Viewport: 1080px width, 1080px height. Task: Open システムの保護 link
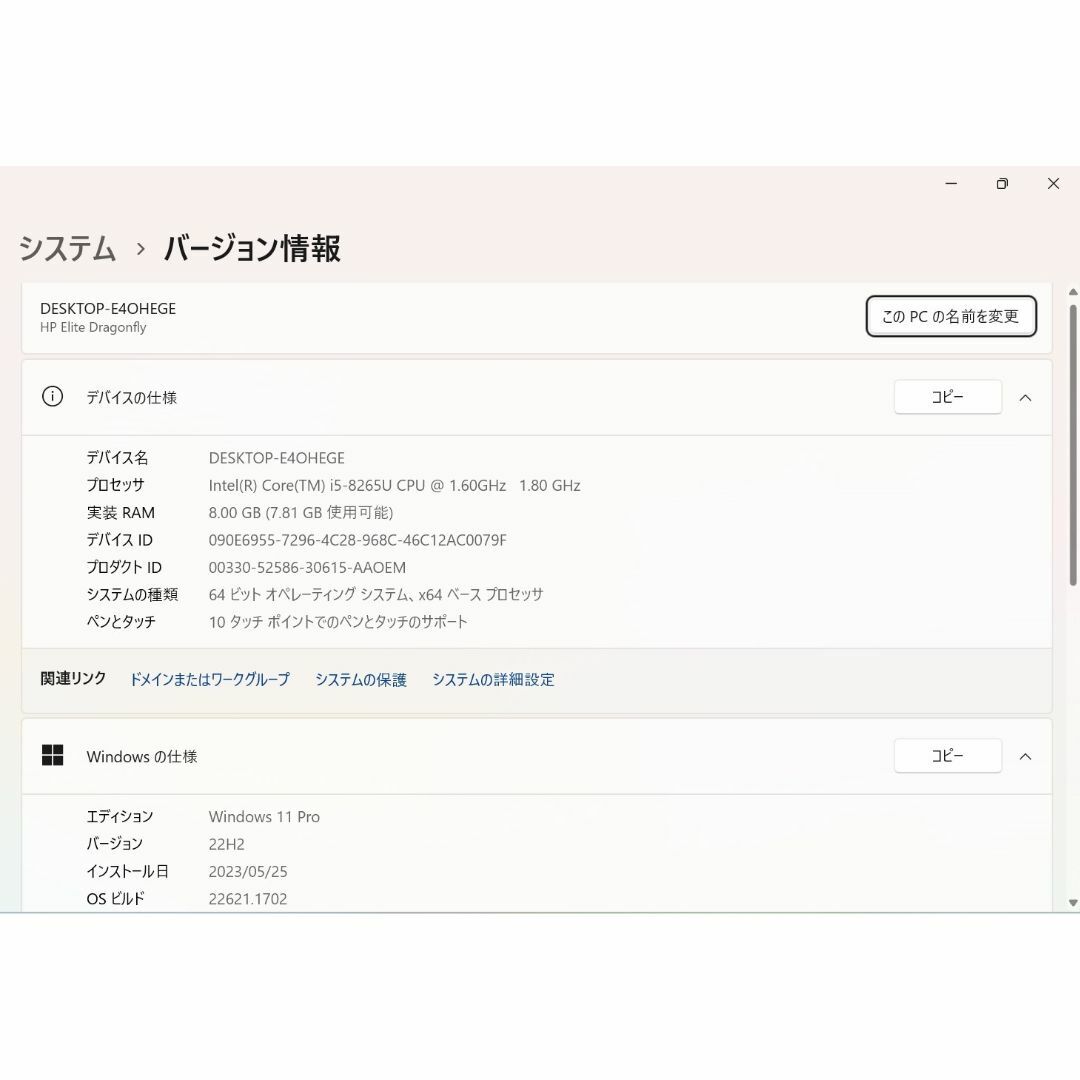click(x=361, y=679)
